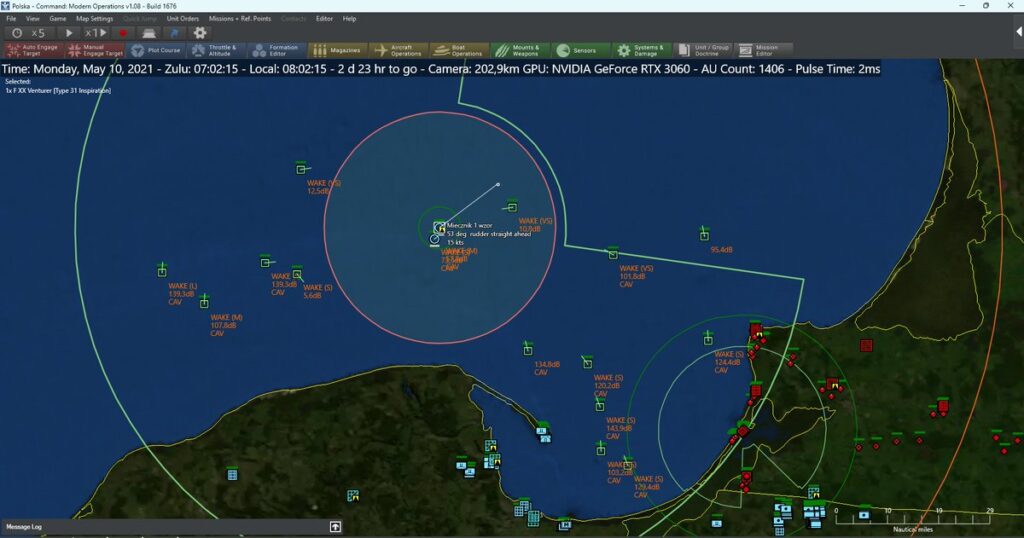The image size is (1024, 538).
Task: Open the Formation Editor
Action: point(275,50)
